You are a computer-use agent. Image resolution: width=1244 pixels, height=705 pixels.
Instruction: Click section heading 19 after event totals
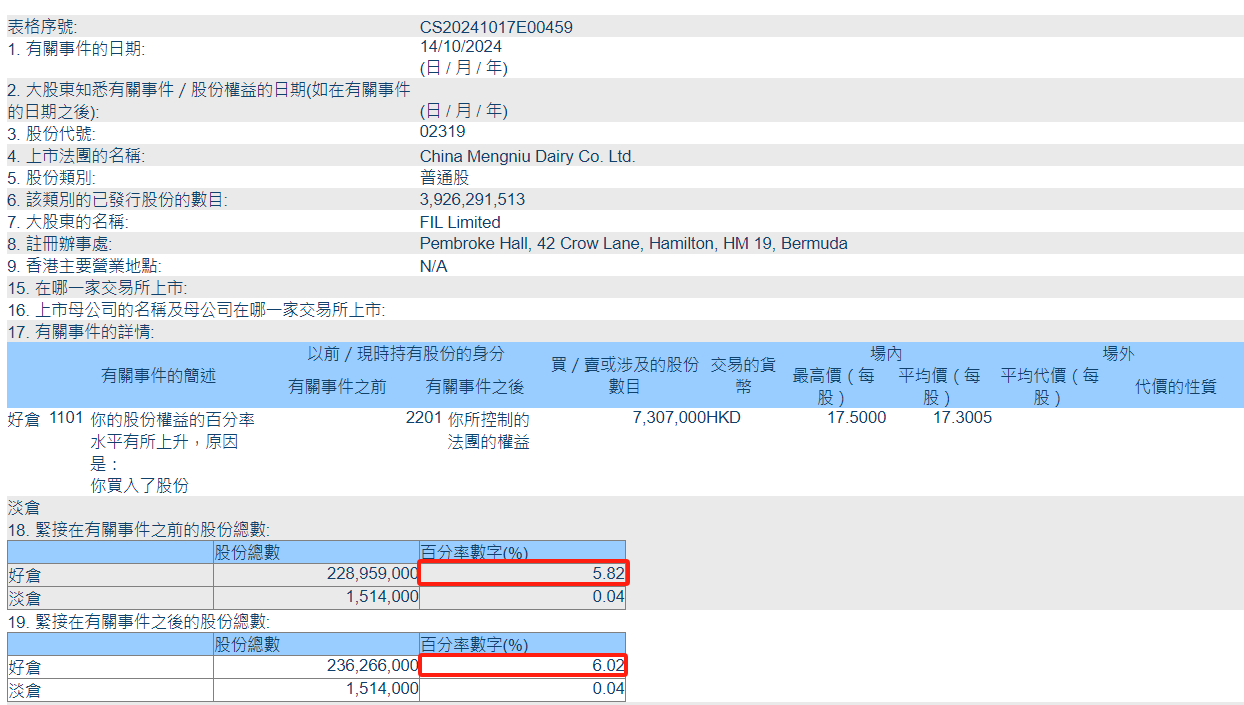point(139,622)
